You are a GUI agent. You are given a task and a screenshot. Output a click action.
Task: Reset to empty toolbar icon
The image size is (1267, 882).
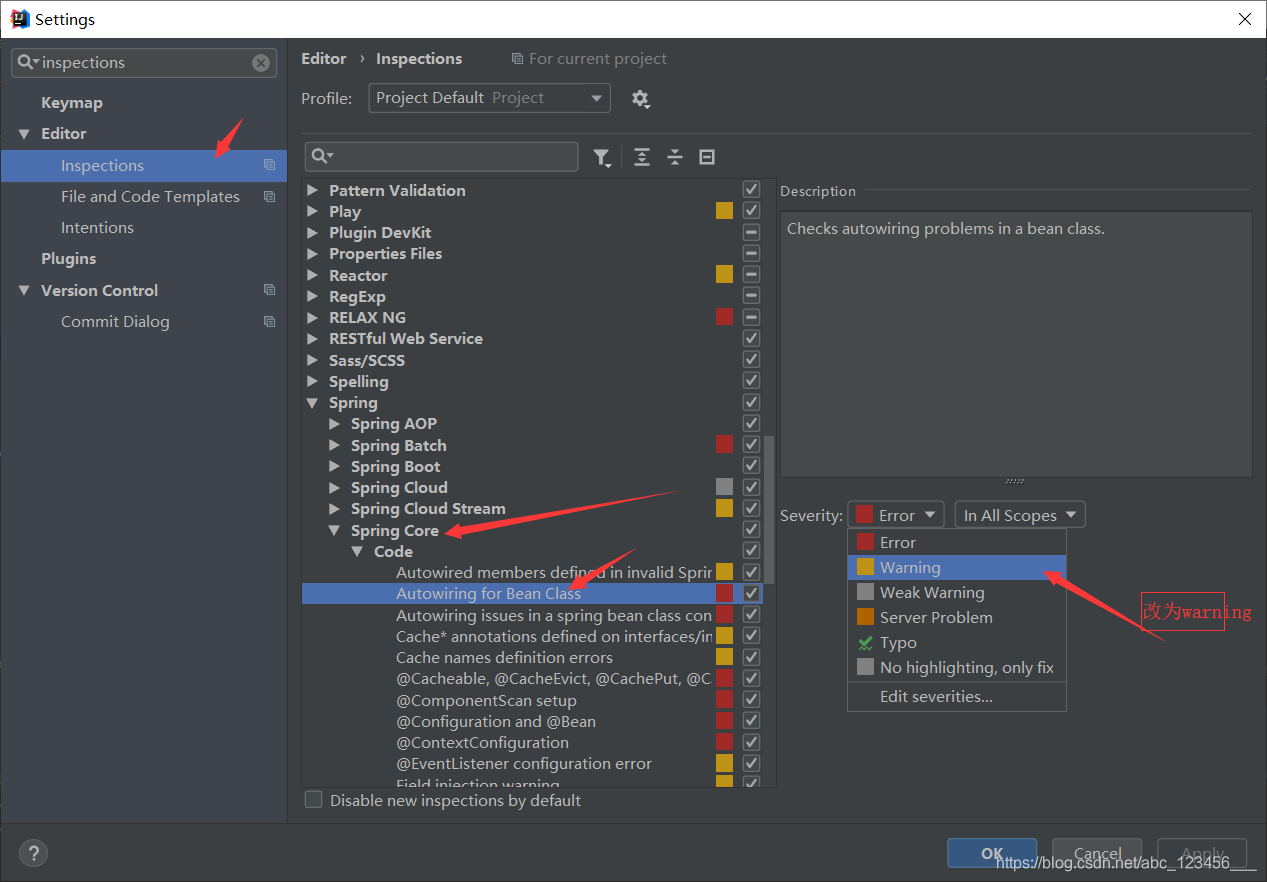pos(707,157)
